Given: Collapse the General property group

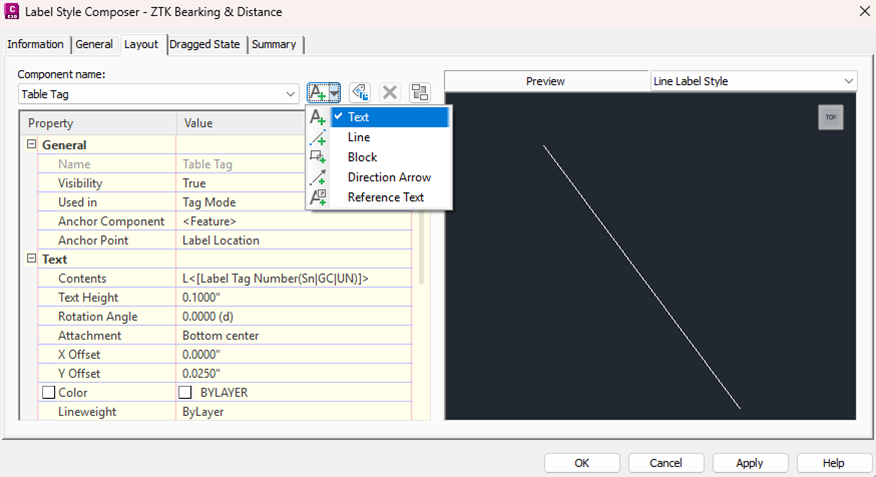Looking at the screenshot, I should click(x=31, y=145).
